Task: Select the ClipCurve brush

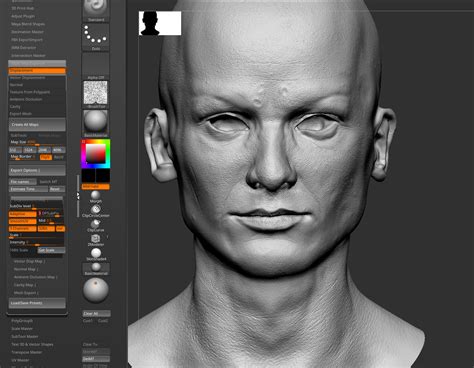Action: pyautogui.click(x=96, y=225)
